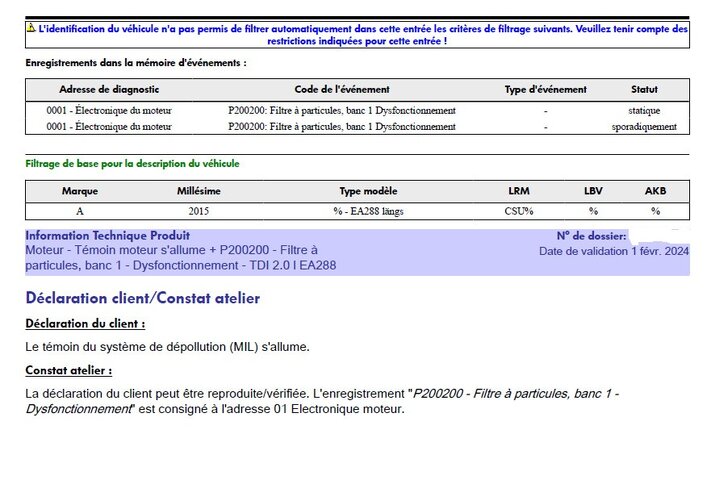Select the 'Statut' column header
The width and height of the screenshot is (707, 480).
click(644, 89)
